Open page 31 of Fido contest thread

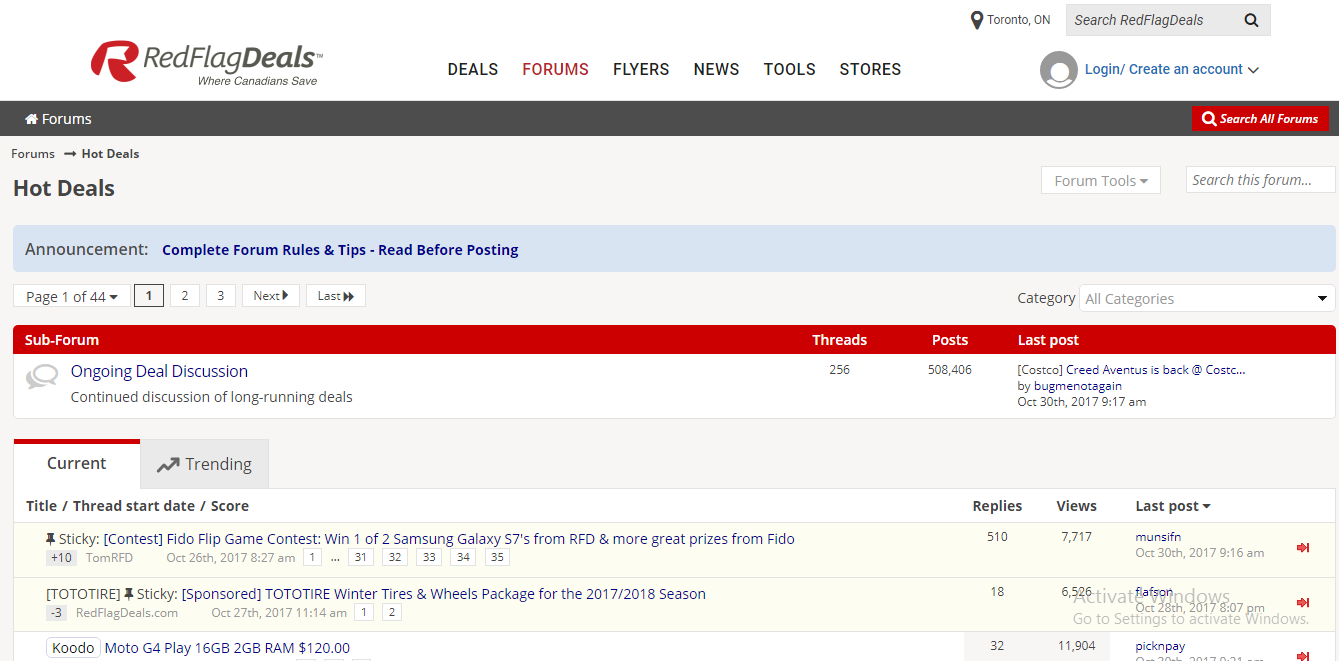pos(361,558)
